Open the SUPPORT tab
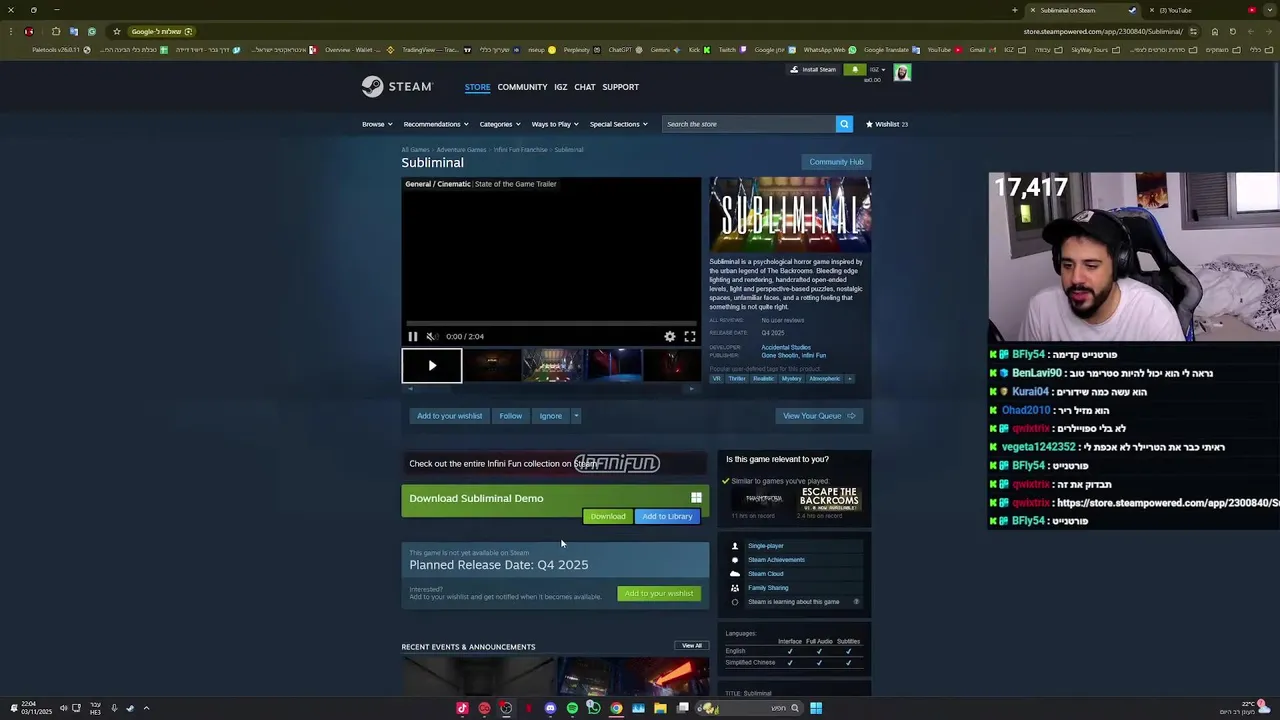 point(620,87)
